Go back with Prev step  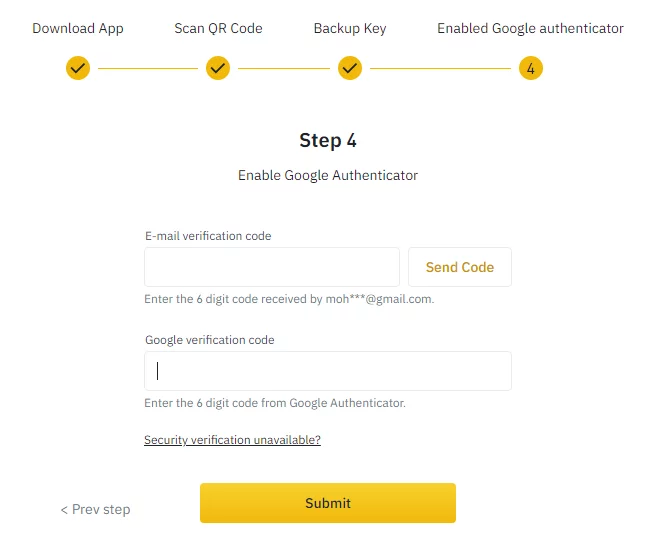tap(95, 509)
